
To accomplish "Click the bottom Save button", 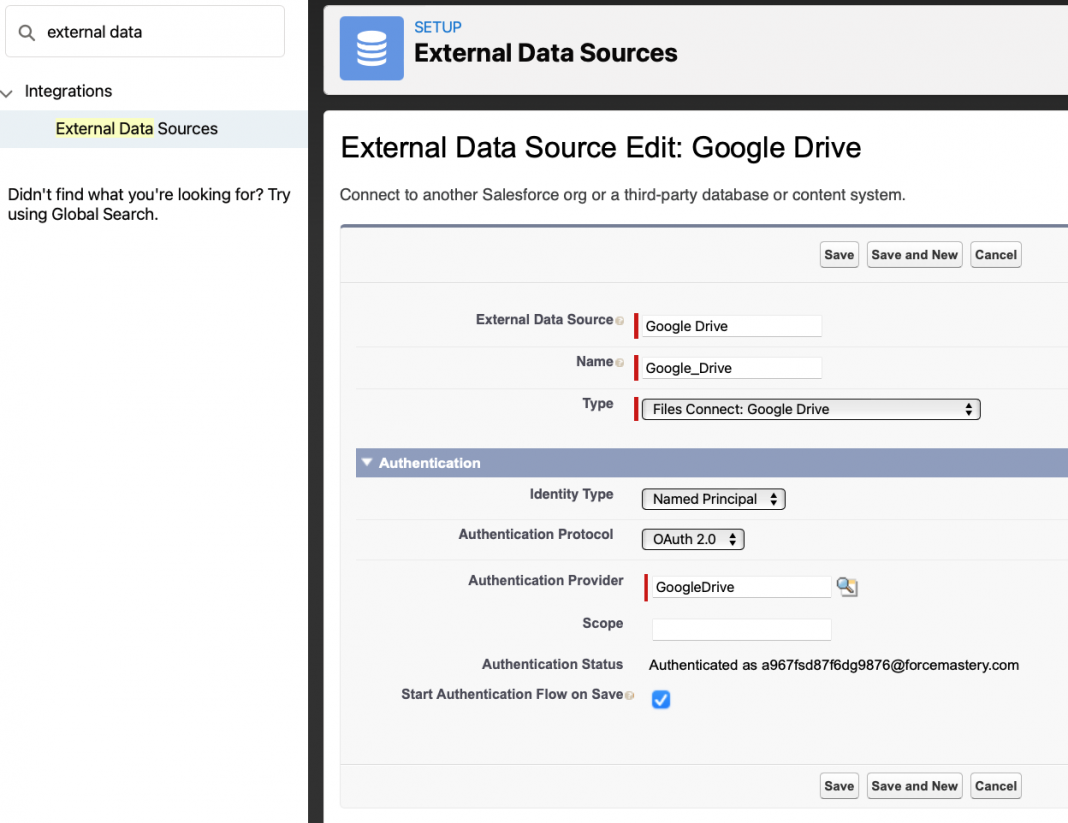I will point(839,786).
